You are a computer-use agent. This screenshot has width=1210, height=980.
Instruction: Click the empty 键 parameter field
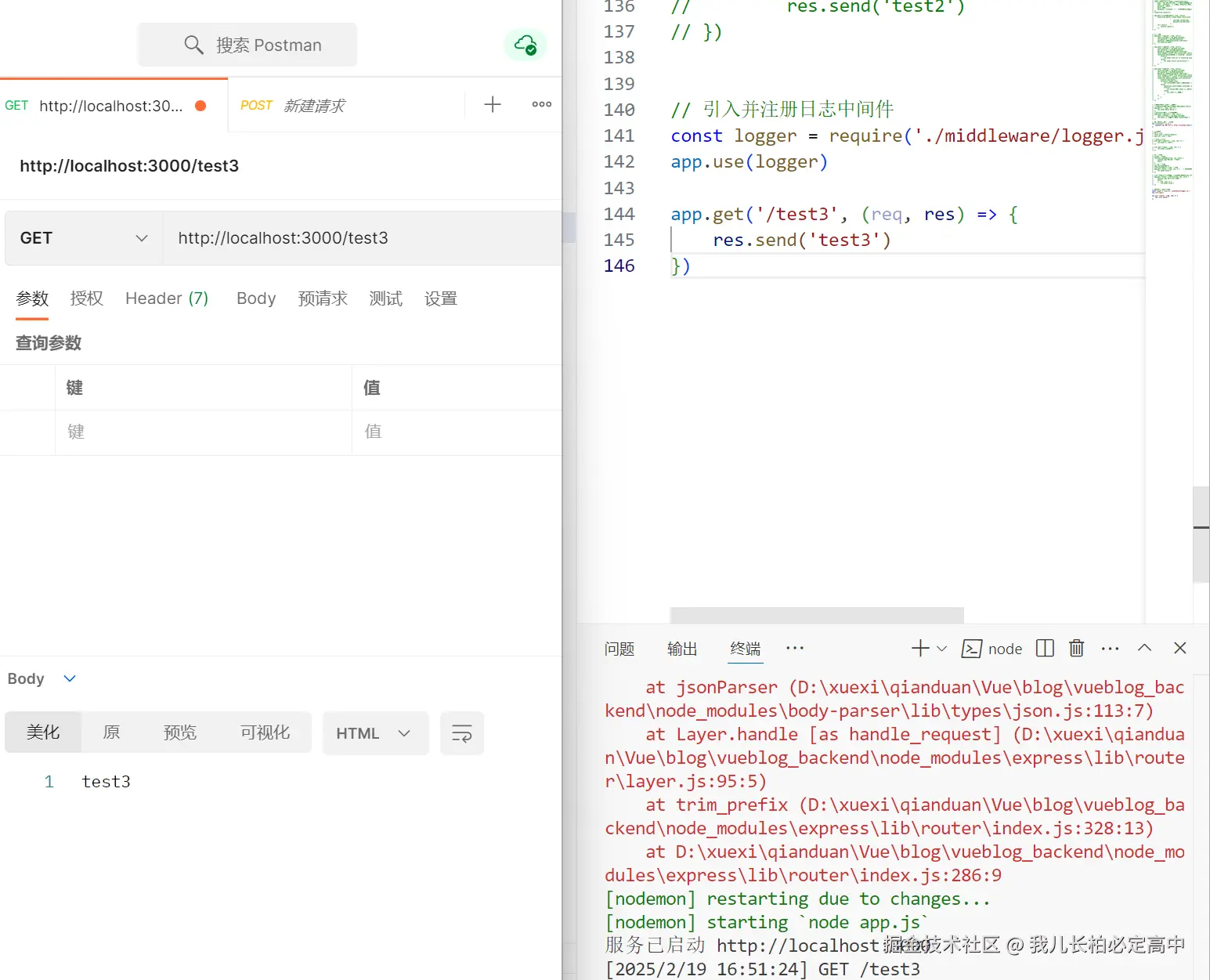(204, 432)
